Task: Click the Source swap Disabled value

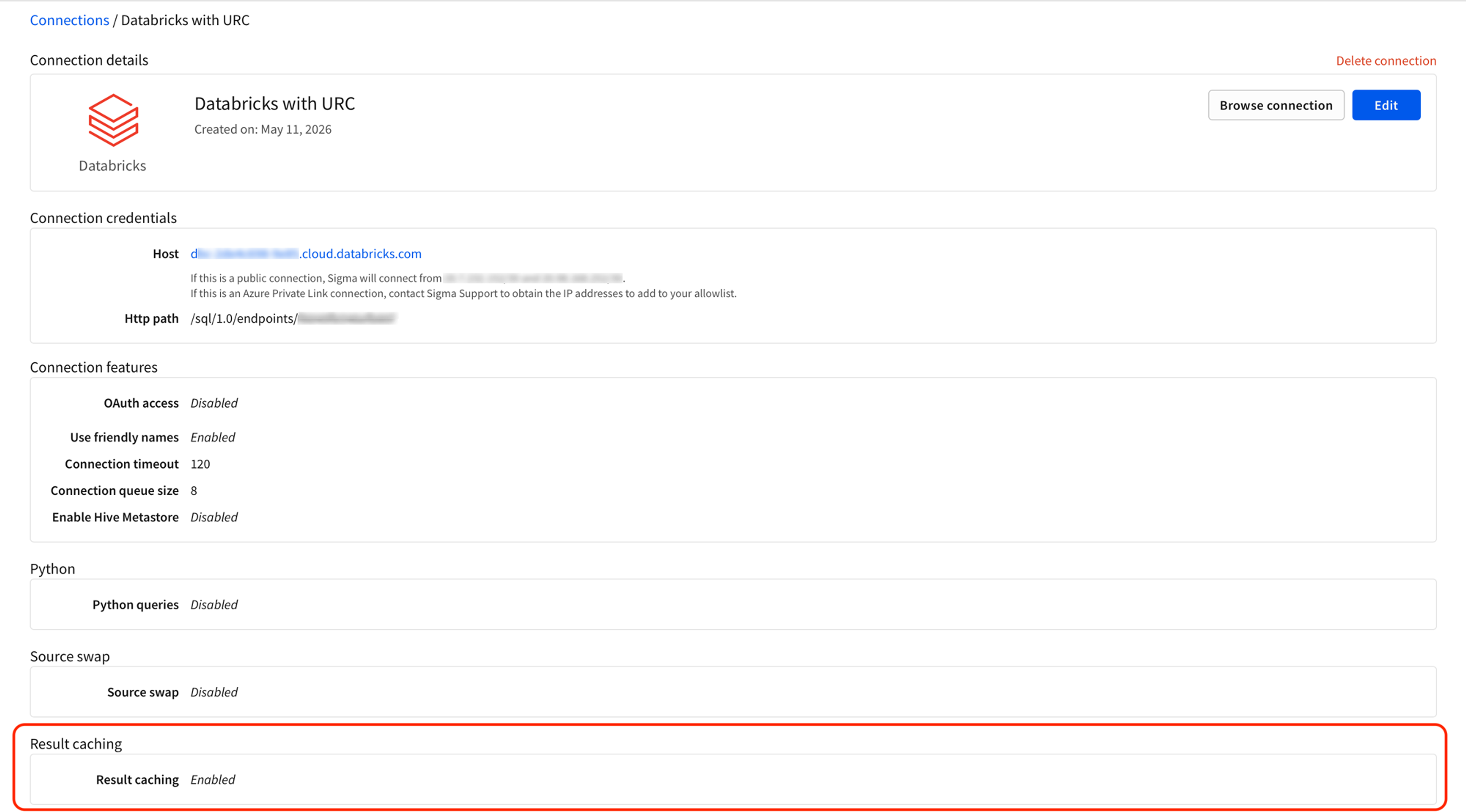Action: click(214, 692)
